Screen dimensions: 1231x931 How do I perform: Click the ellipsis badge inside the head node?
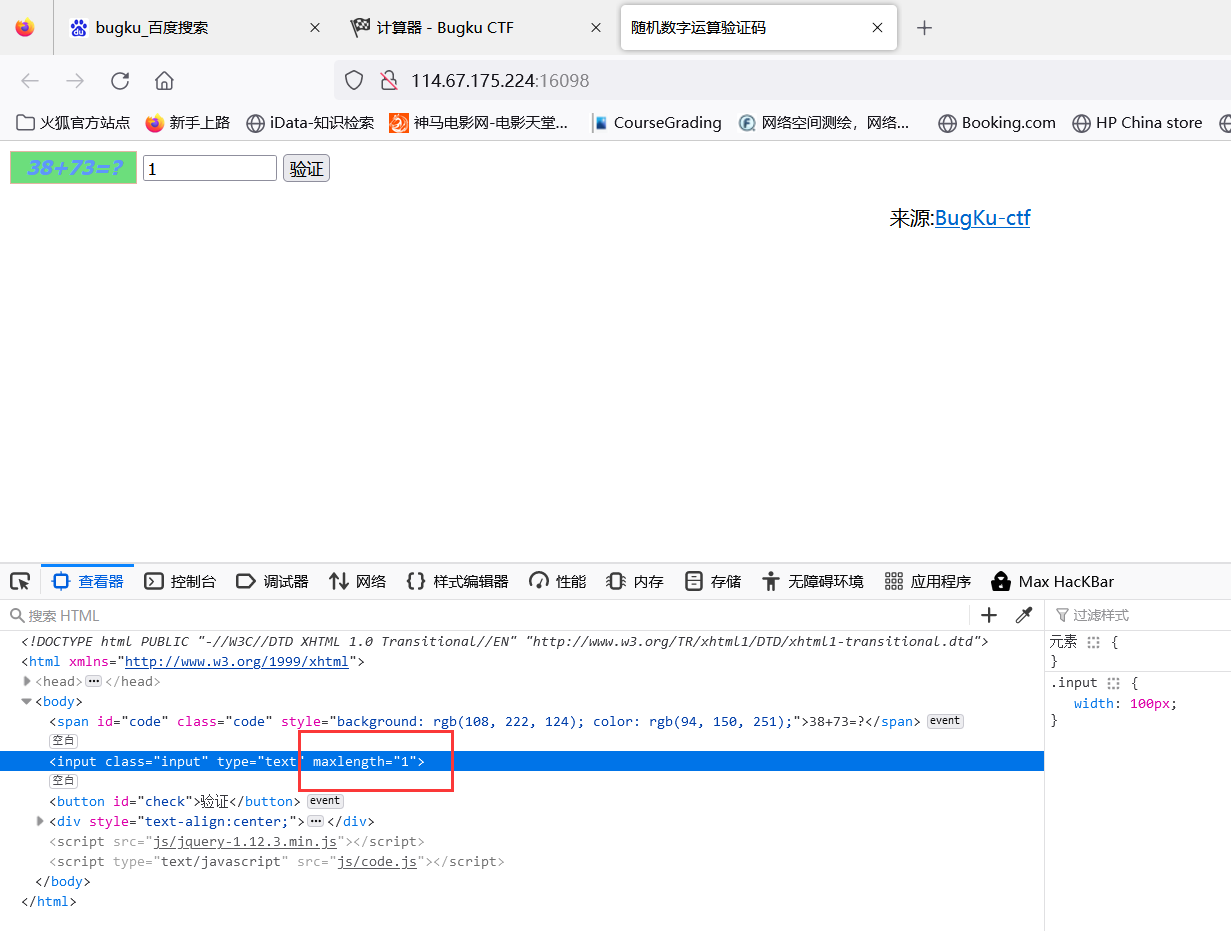(93, 681)
